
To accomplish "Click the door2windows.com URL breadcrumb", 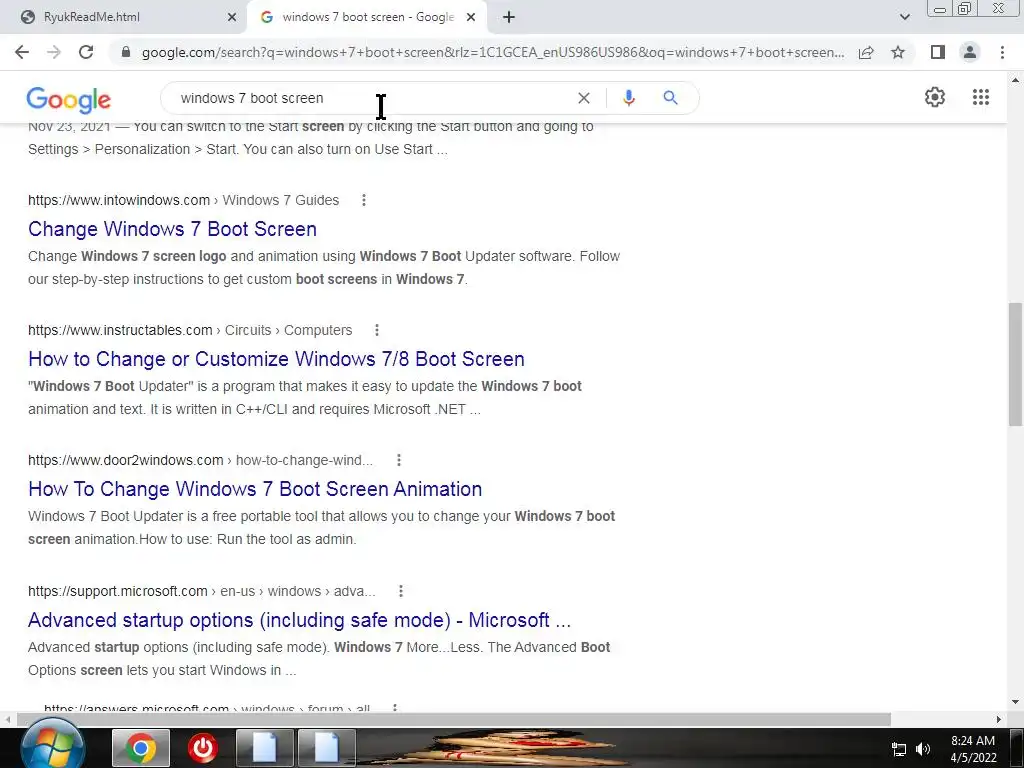I will coord(200,460).
